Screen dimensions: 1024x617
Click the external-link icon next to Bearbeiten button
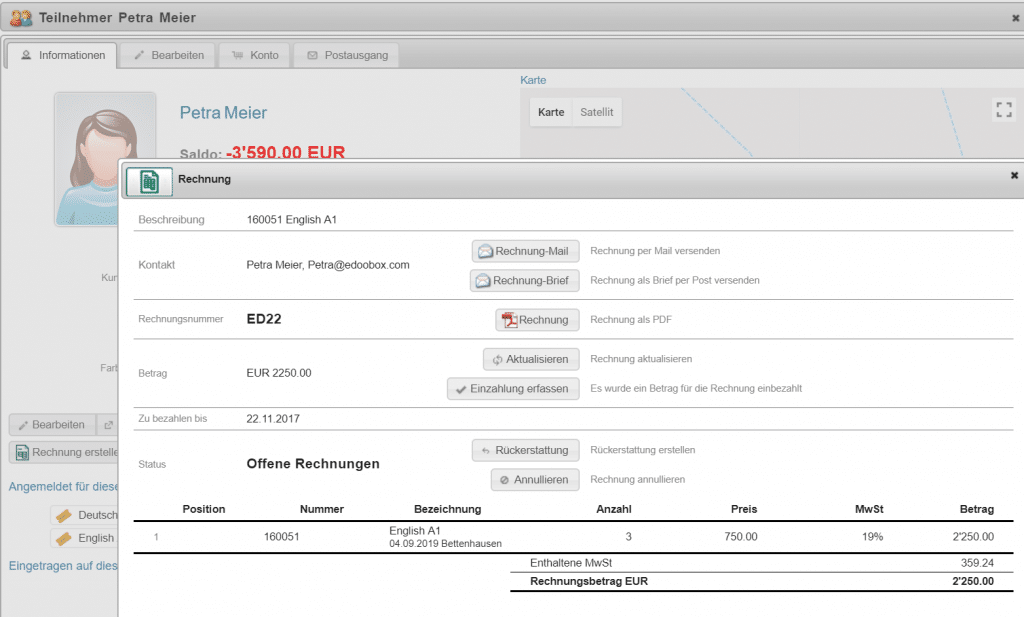pyautogui.click(x=108, y=425)
